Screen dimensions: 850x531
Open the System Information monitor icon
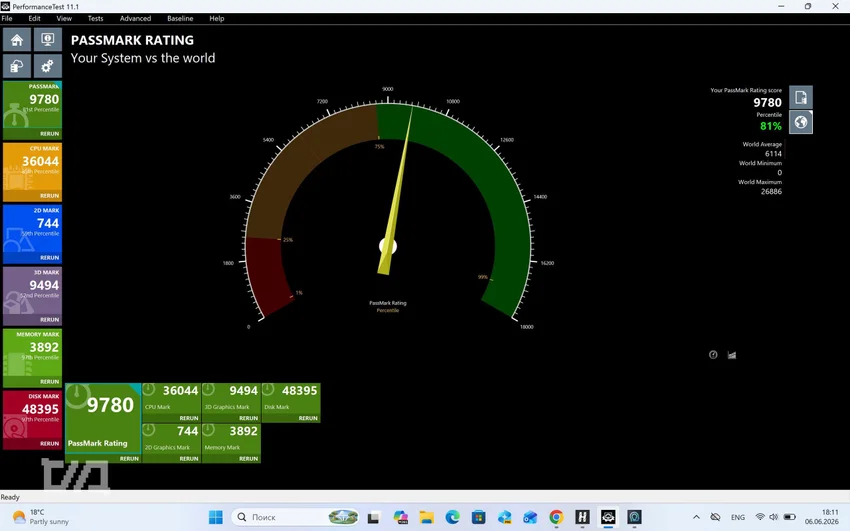click(x=48, y=40)
